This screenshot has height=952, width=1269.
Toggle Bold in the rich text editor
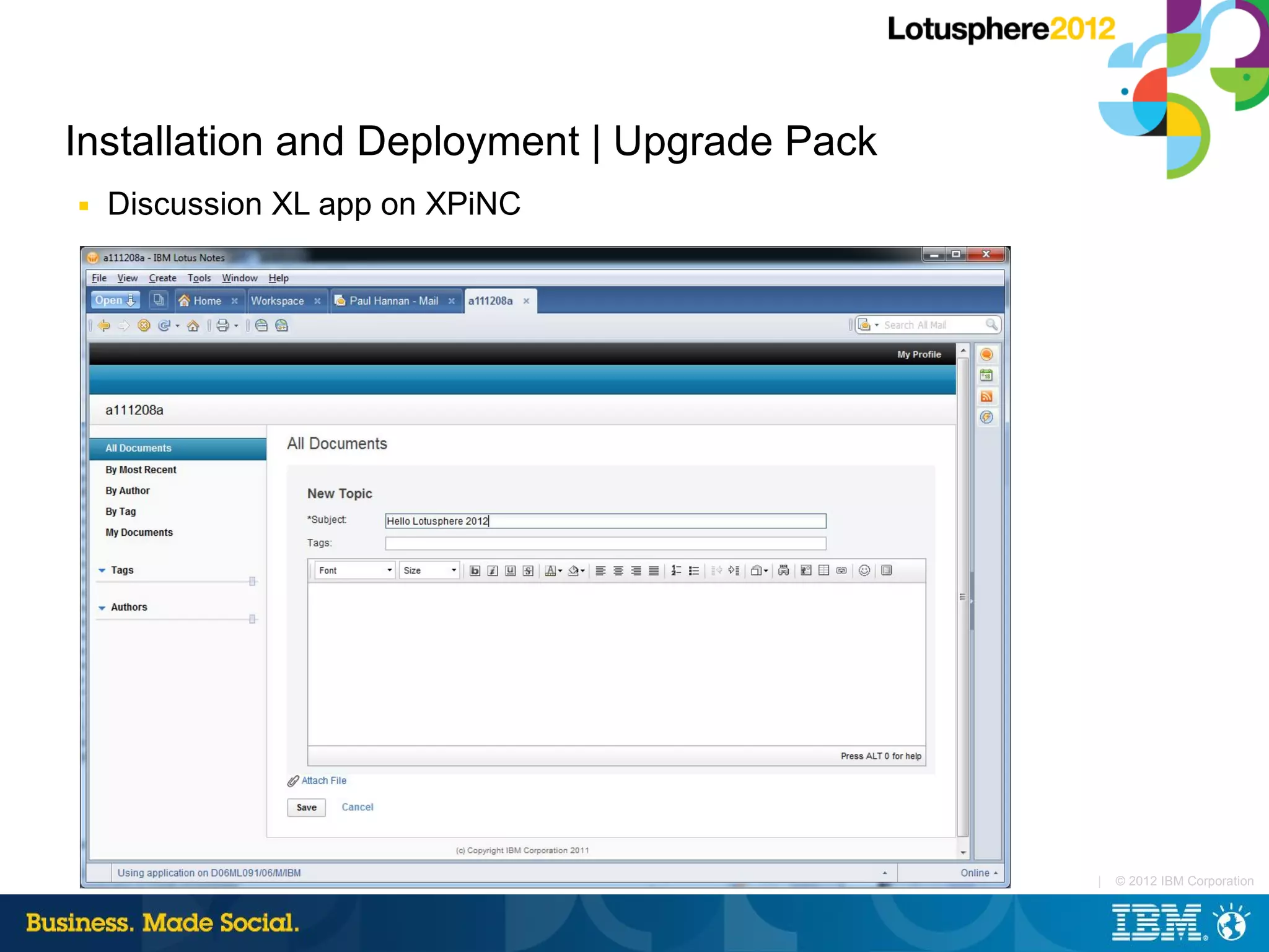[475, 570]
